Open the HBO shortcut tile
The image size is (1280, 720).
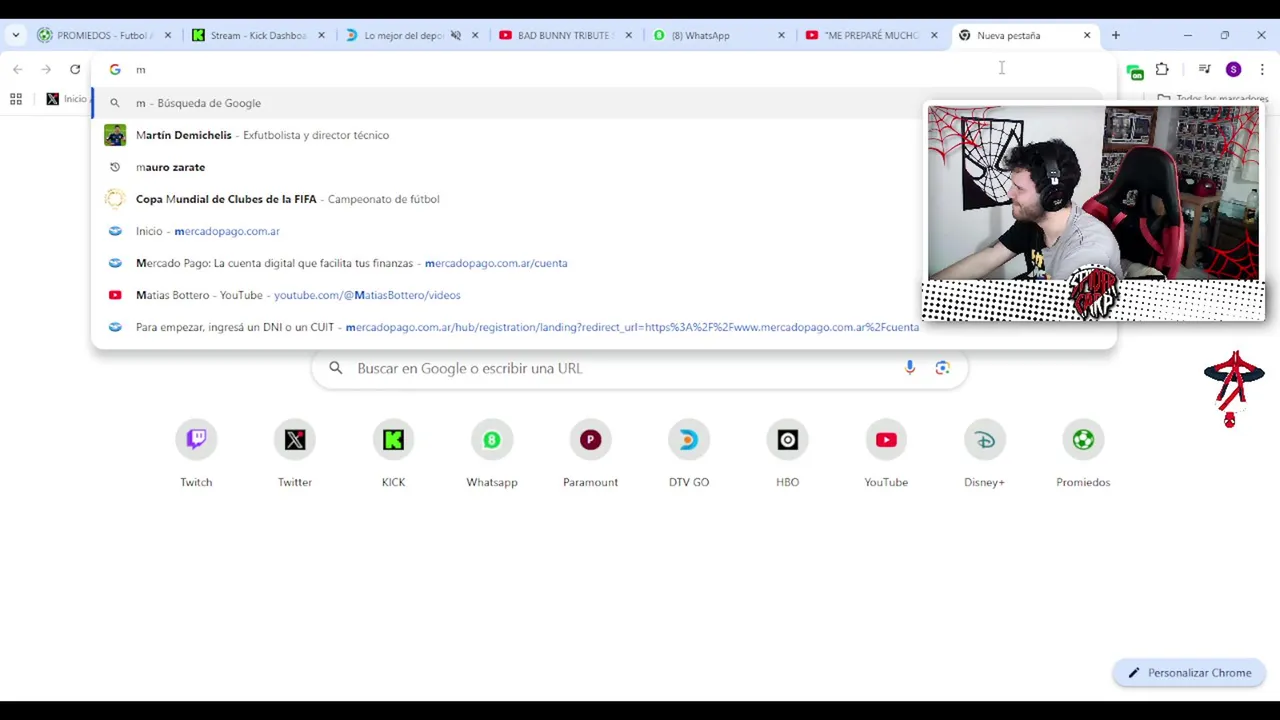[787, 455]
